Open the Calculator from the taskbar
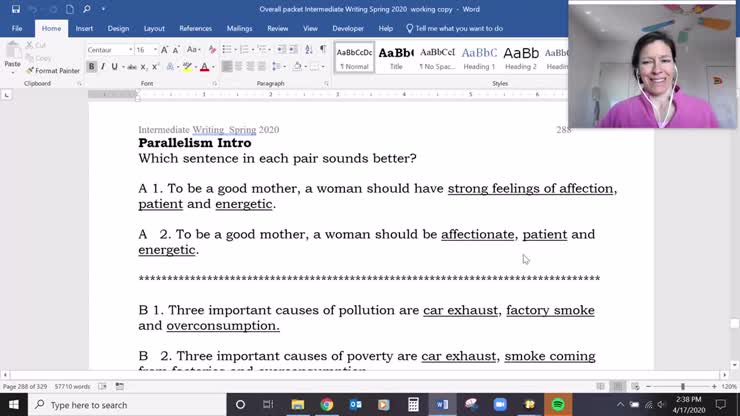The height and width of the screenshot is (416, 740). (413, 405)
